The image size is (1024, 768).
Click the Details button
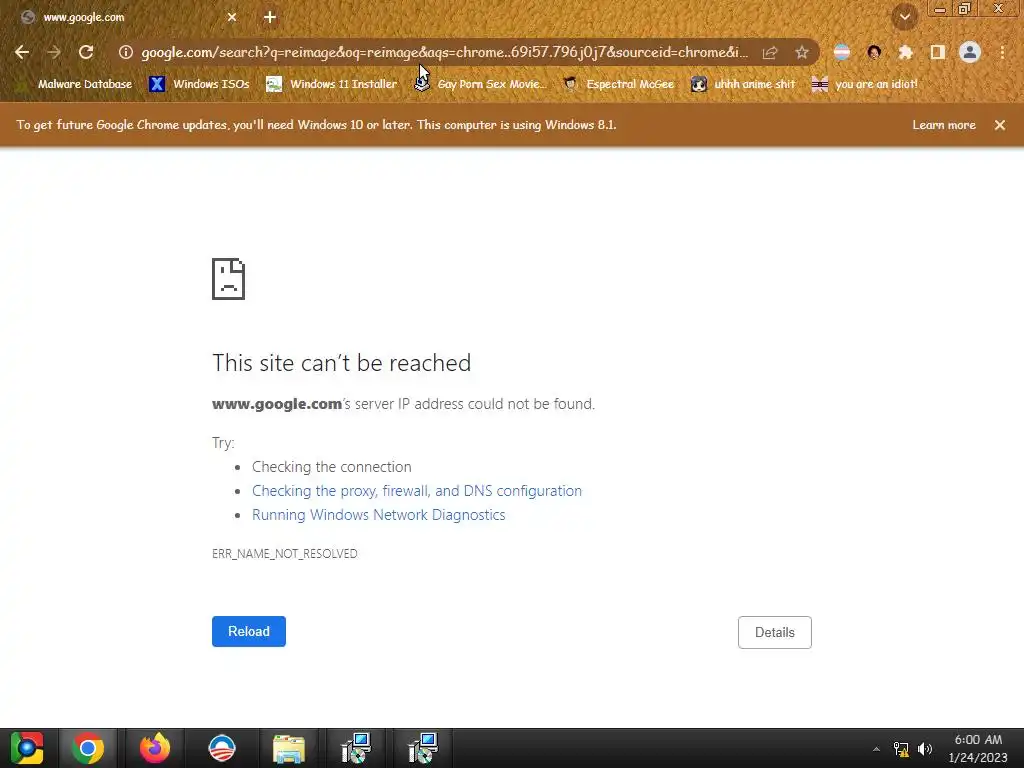(775, 632)
